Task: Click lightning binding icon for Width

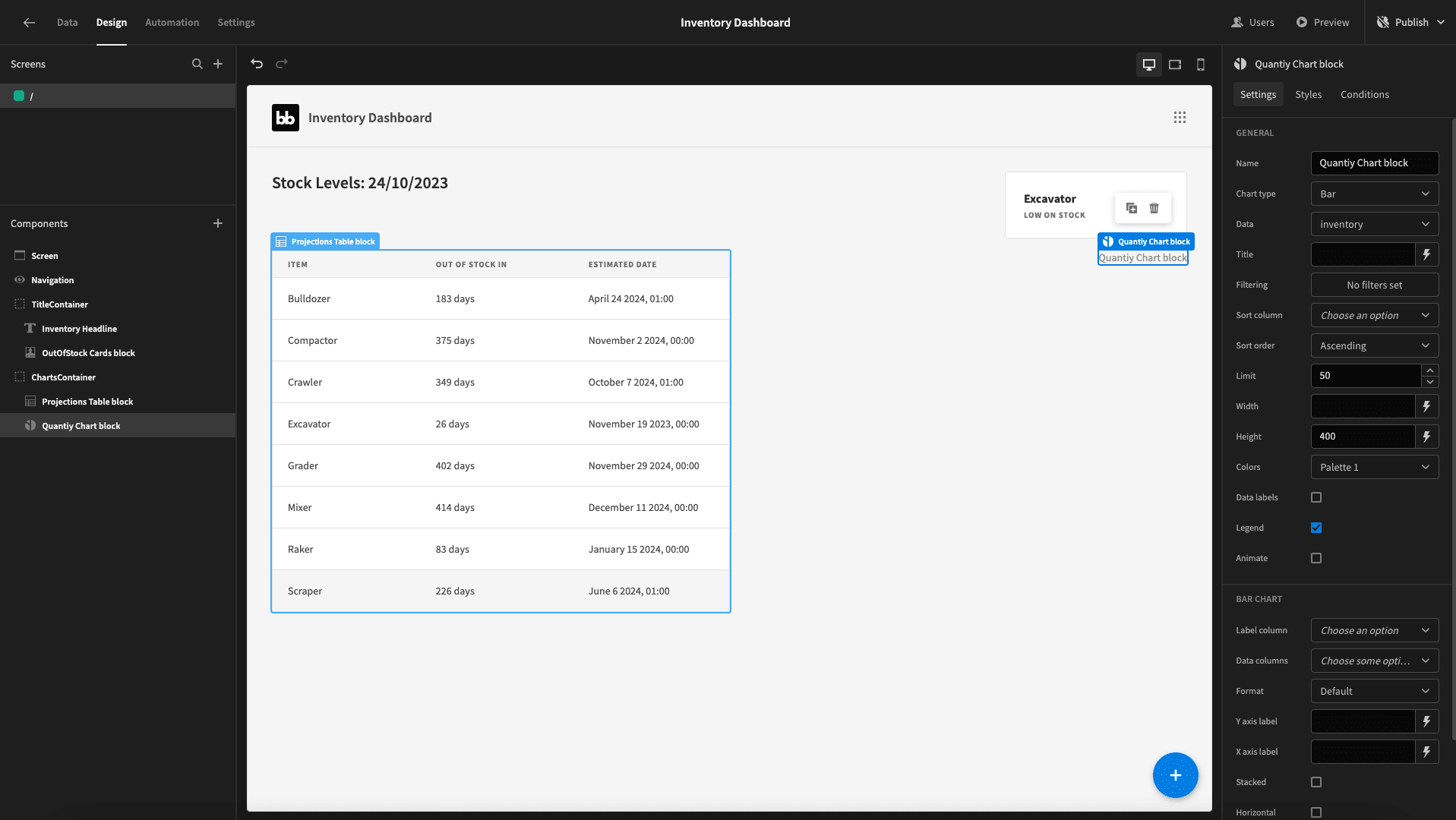Action: pyautogui.click(x=1427, y=406)
